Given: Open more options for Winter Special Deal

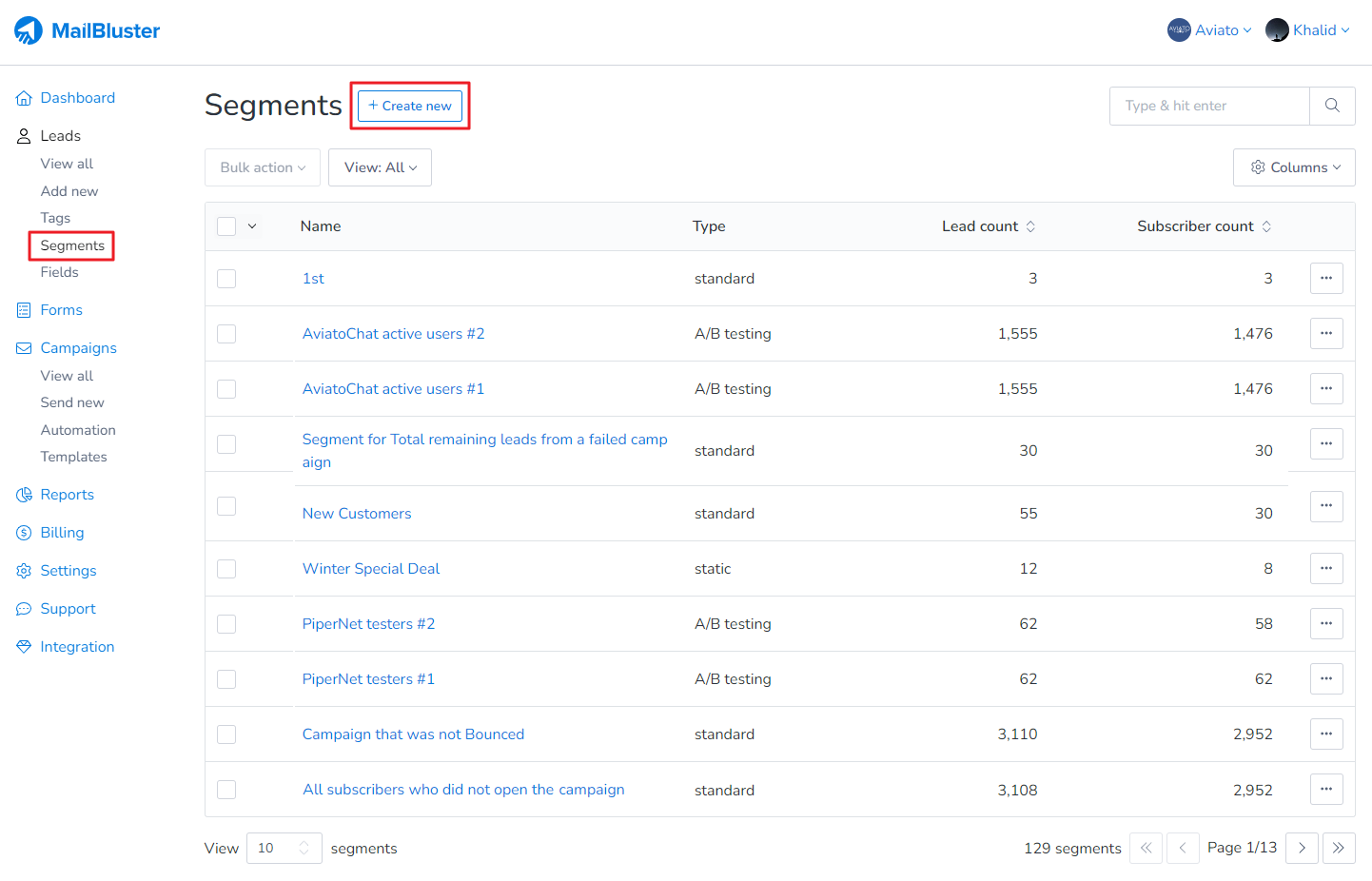Looking at the screenshot, I should tap(1325, 568).
